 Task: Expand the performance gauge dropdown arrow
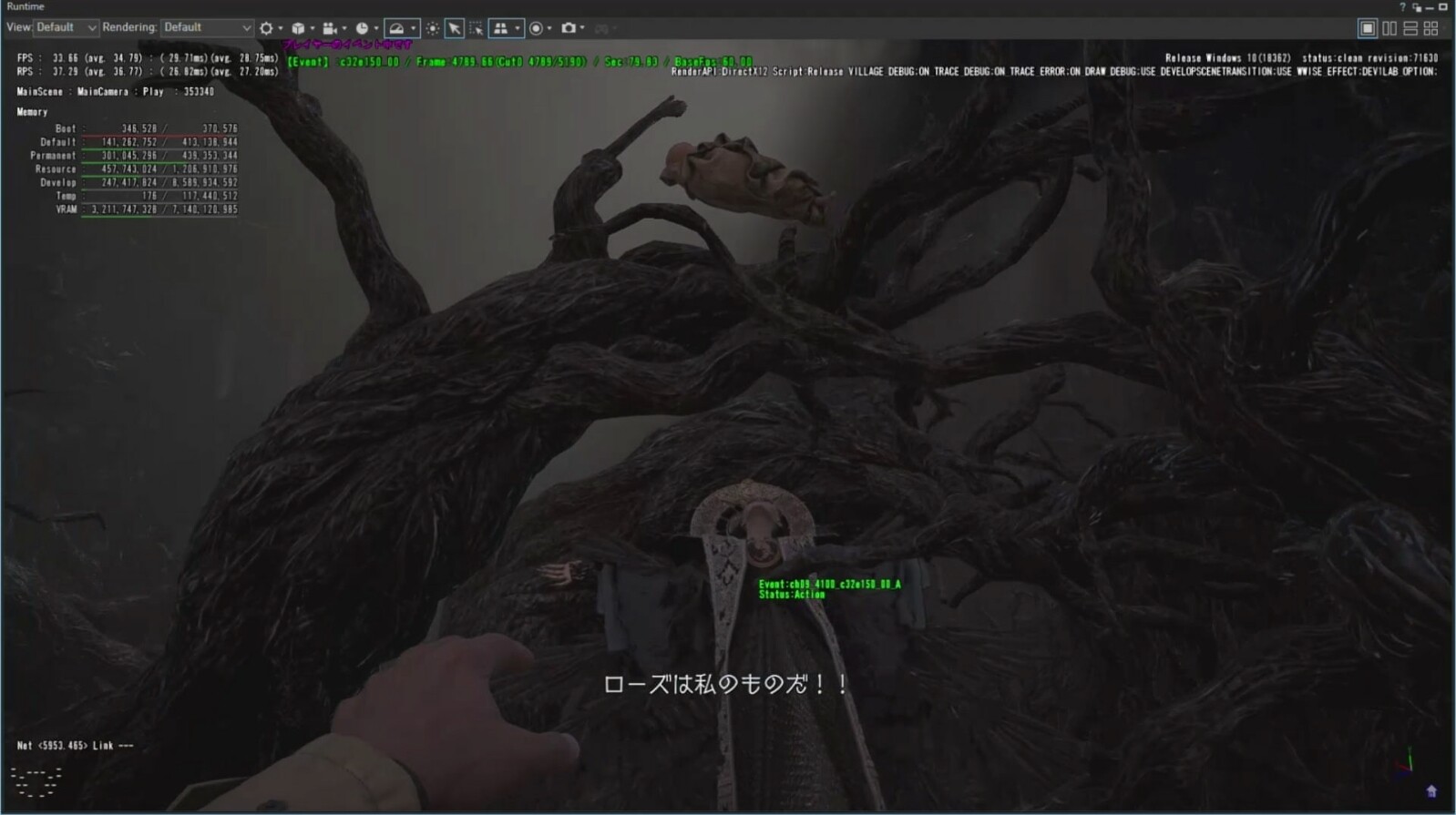click(x=413, y=28)
